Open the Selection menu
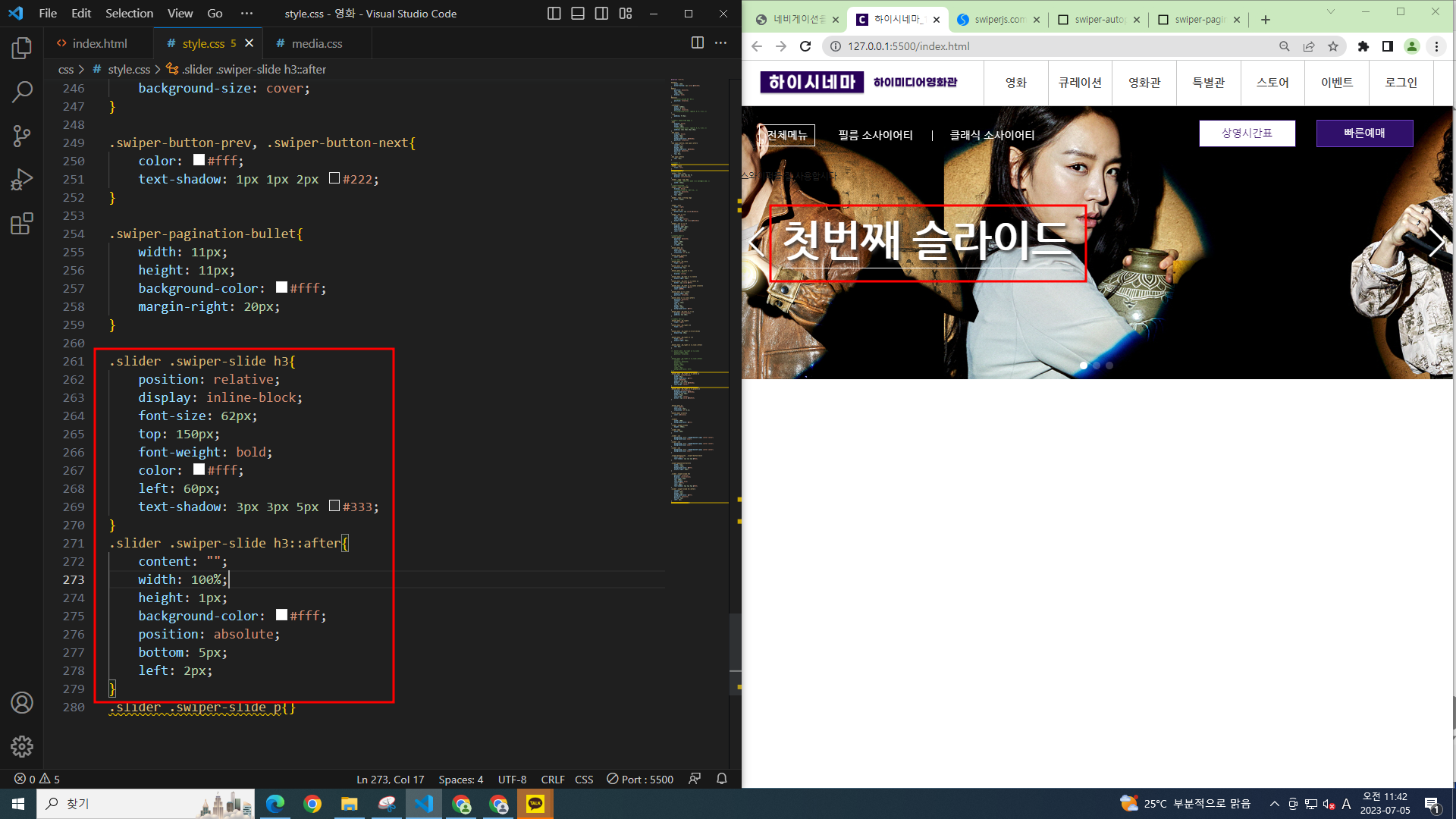Image resolution: width=1456 pixels, height=819 pixels. (129, 14)
